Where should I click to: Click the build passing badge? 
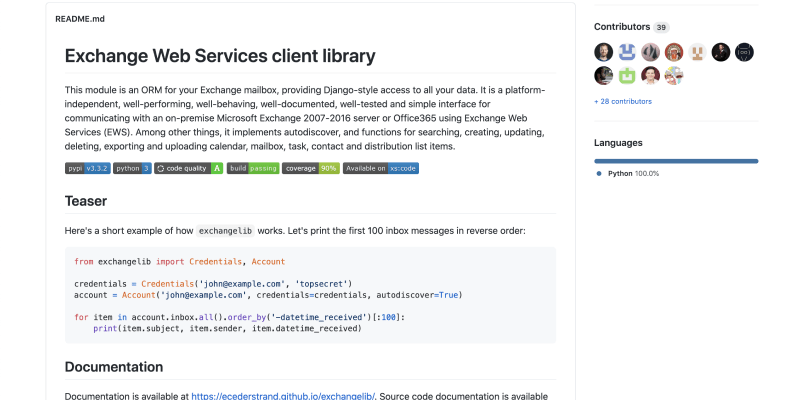[253, 169]
